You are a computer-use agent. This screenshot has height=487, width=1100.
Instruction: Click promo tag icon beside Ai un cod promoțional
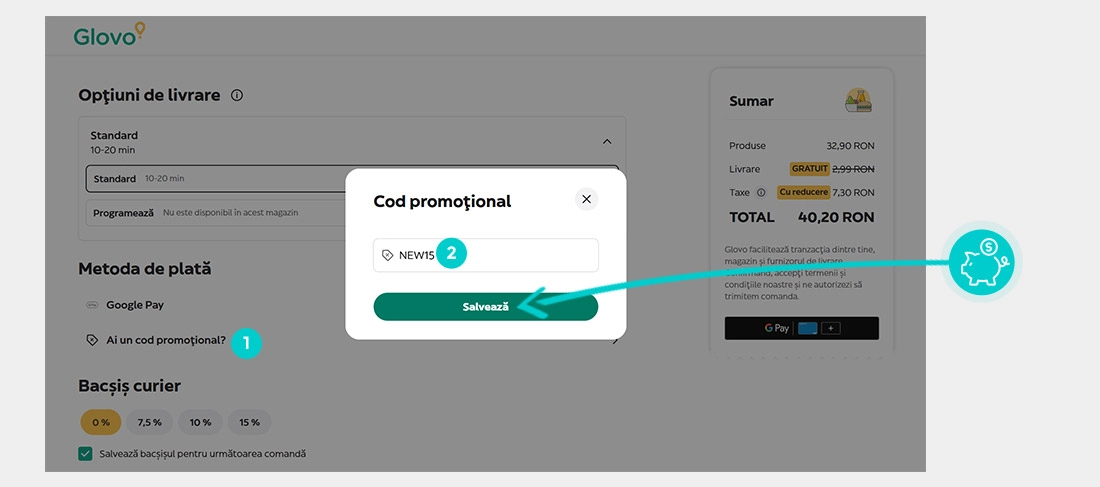tap(91, 340)
